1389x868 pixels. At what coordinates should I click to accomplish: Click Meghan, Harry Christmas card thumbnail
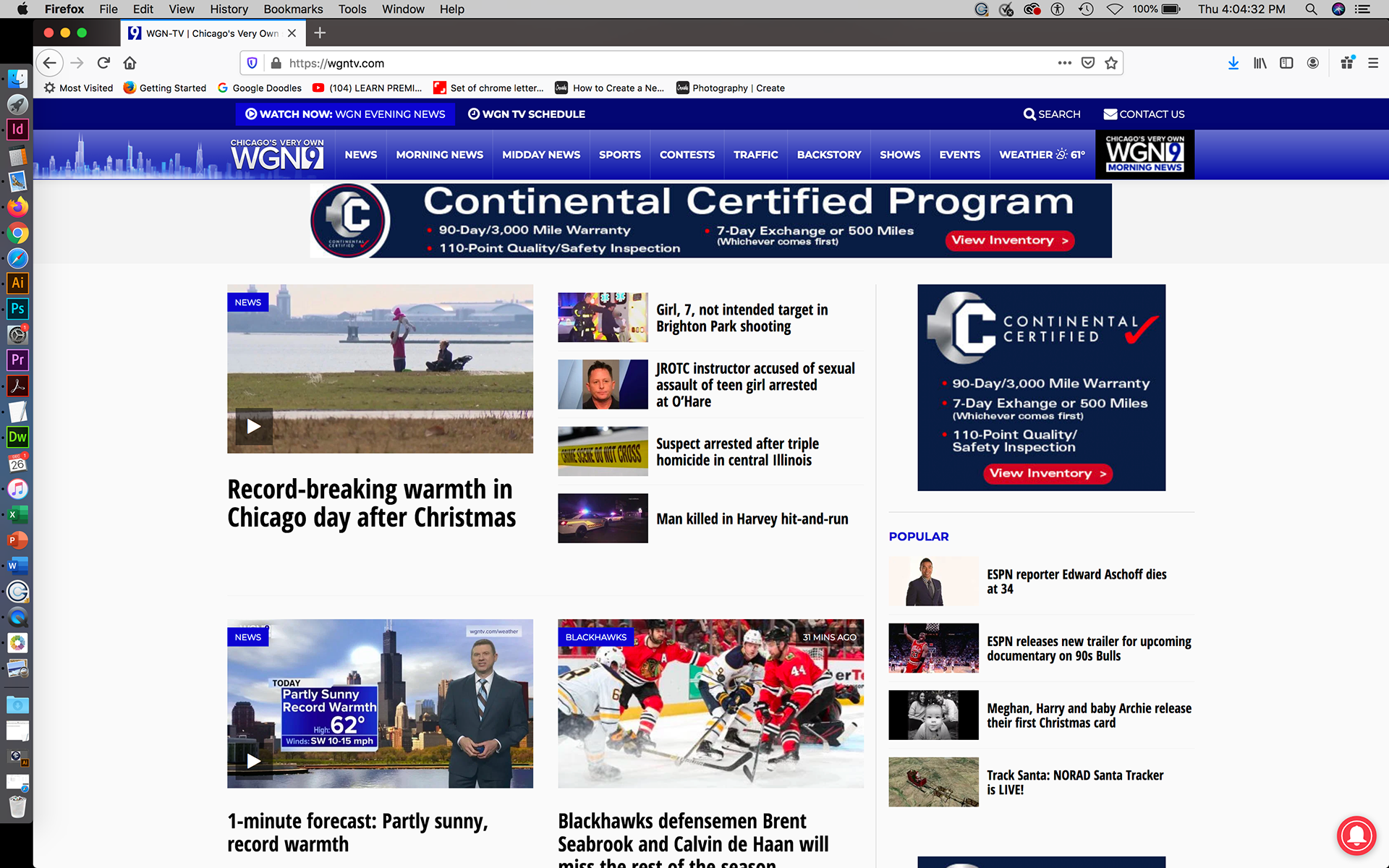[933, 715]
